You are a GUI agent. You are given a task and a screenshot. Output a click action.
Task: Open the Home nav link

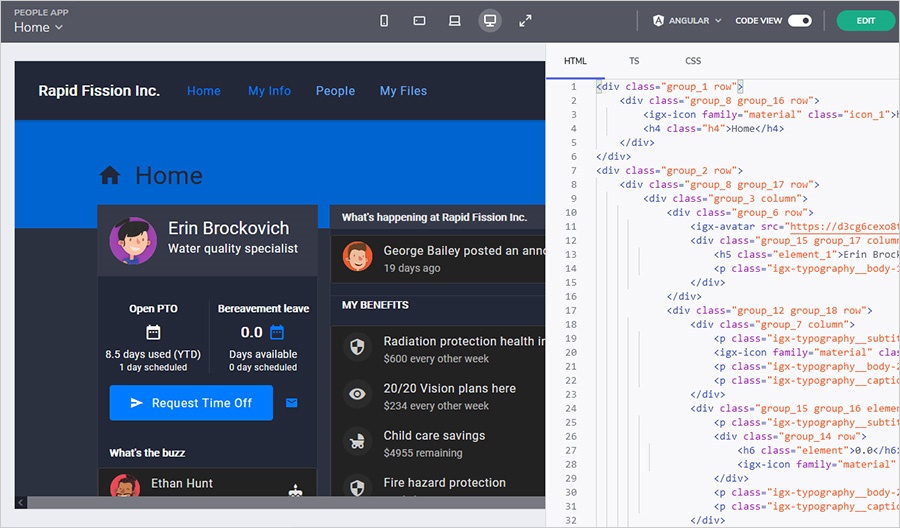[204, 91]
